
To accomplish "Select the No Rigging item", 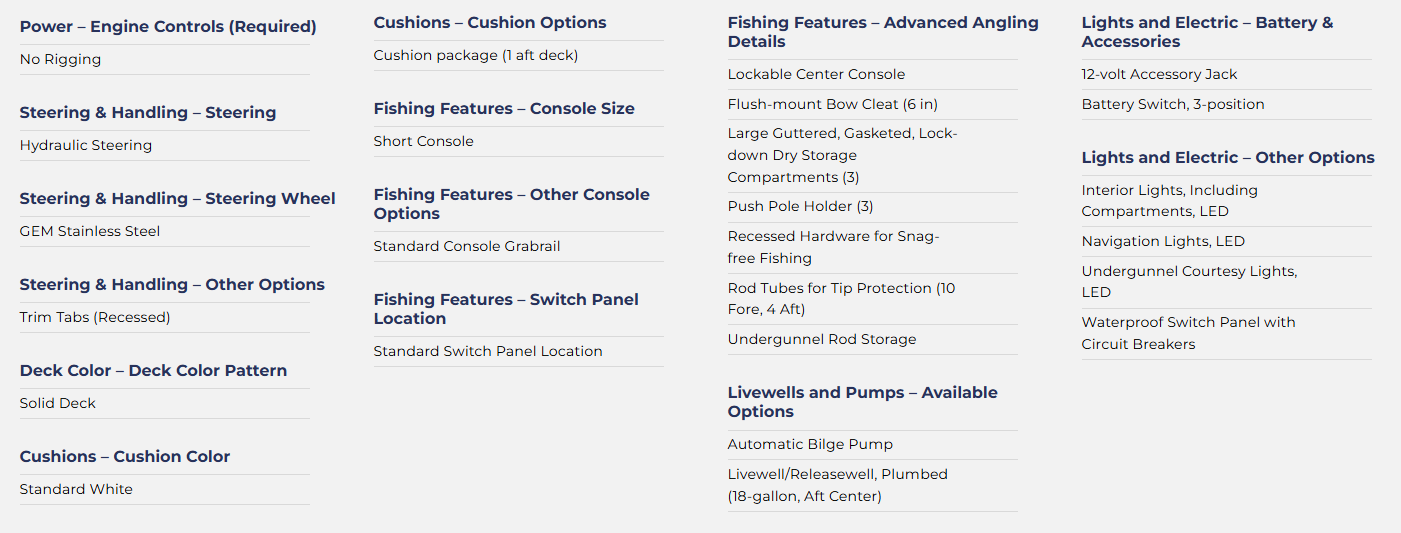I will coord(60,59).
